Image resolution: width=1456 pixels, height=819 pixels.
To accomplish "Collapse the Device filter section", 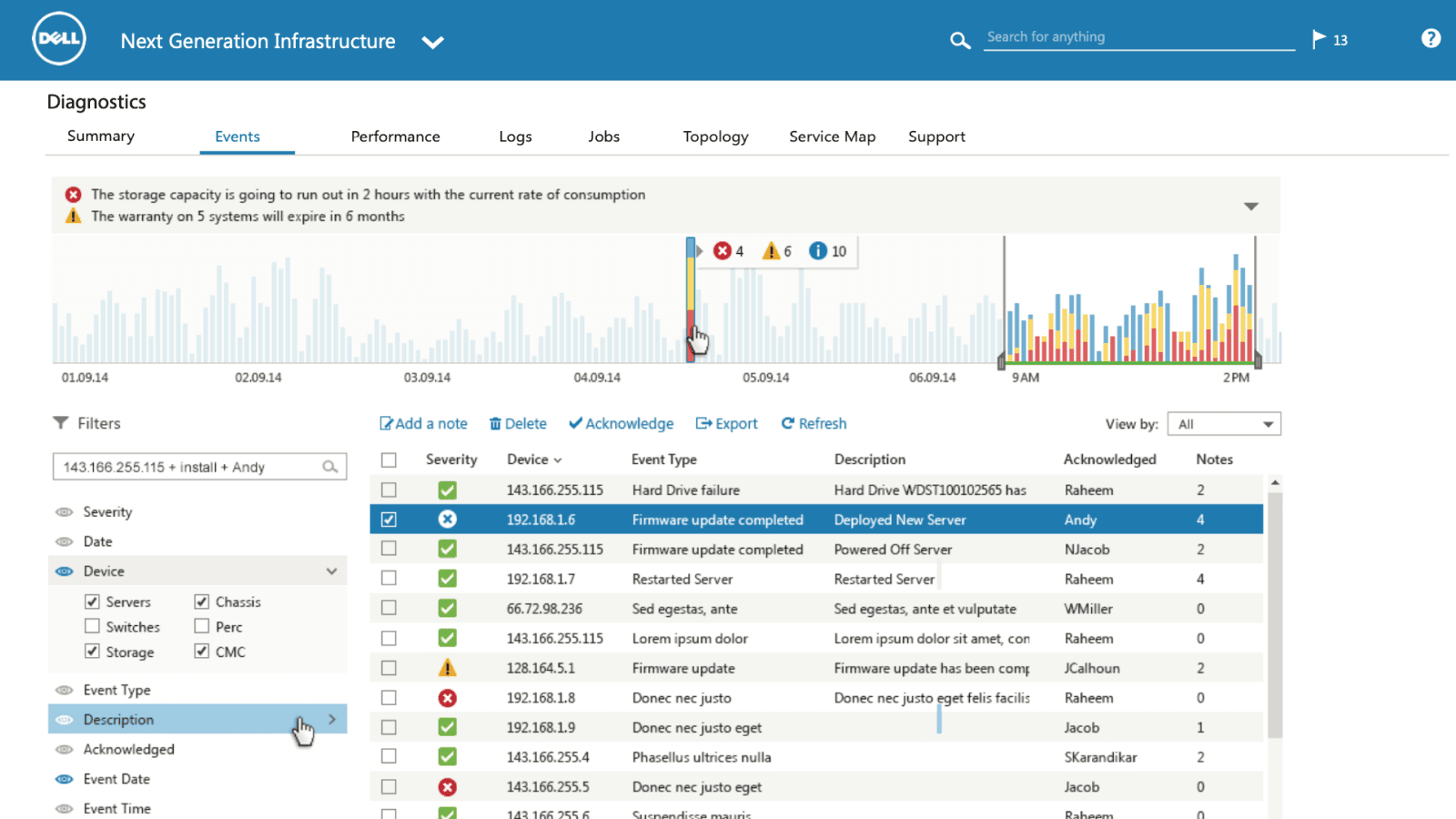I will [x=331, y=571].
